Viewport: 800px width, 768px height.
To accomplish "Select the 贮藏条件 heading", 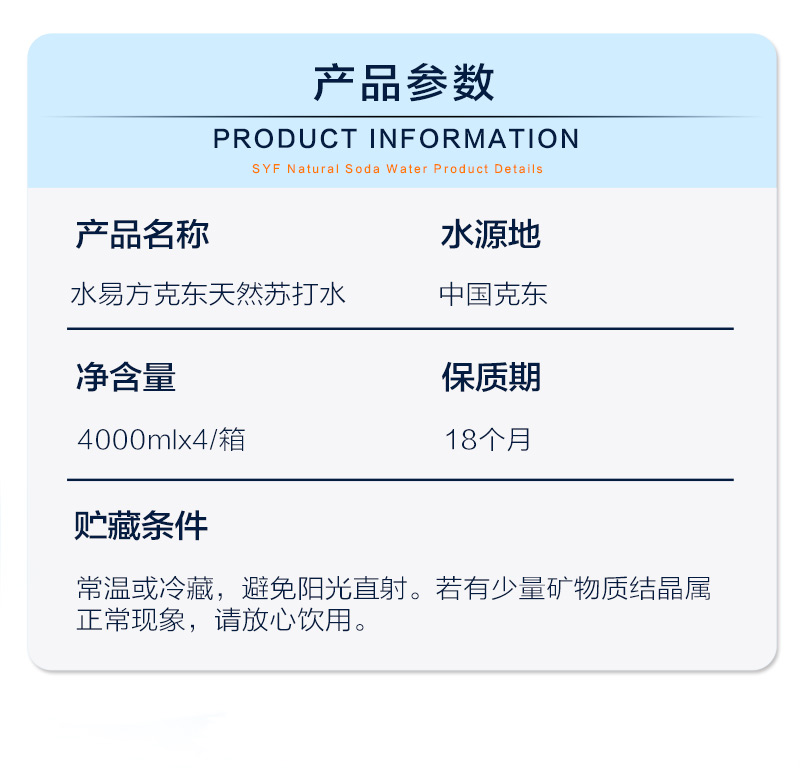I will point(141,525).
